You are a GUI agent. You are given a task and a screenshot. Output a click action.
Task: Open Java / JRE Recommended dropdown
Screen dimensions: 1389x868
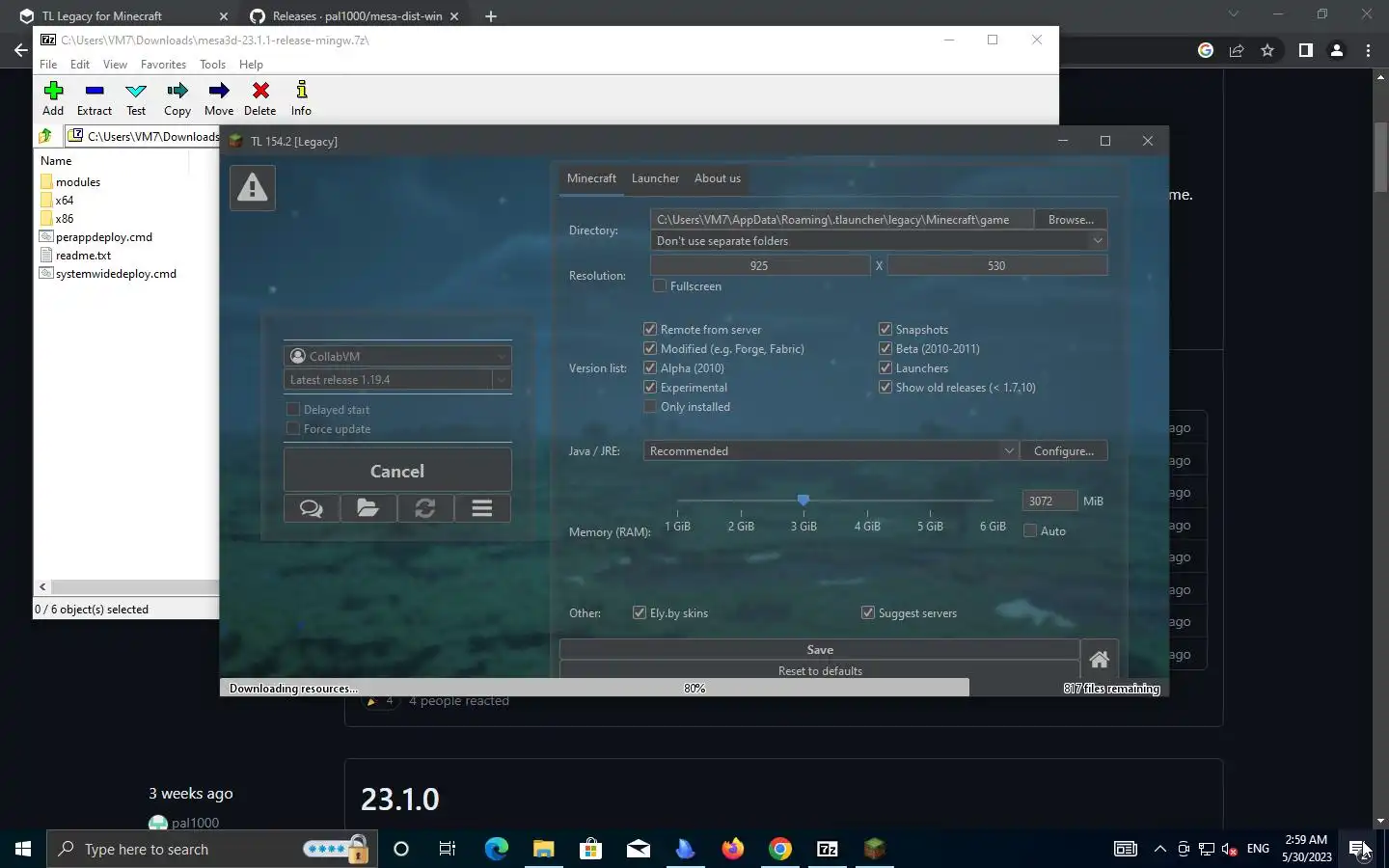831,450
